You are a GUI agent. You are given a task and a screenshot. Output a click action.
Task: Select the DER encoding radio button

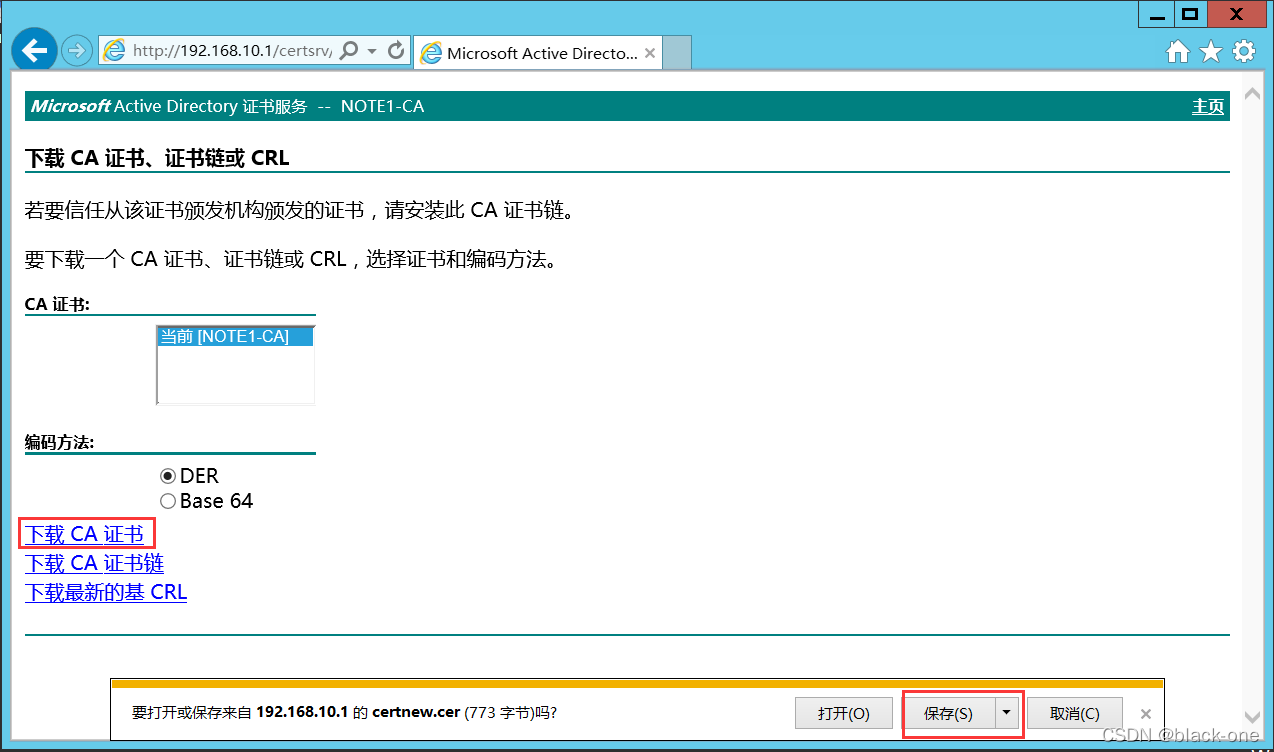click(168, 476)
